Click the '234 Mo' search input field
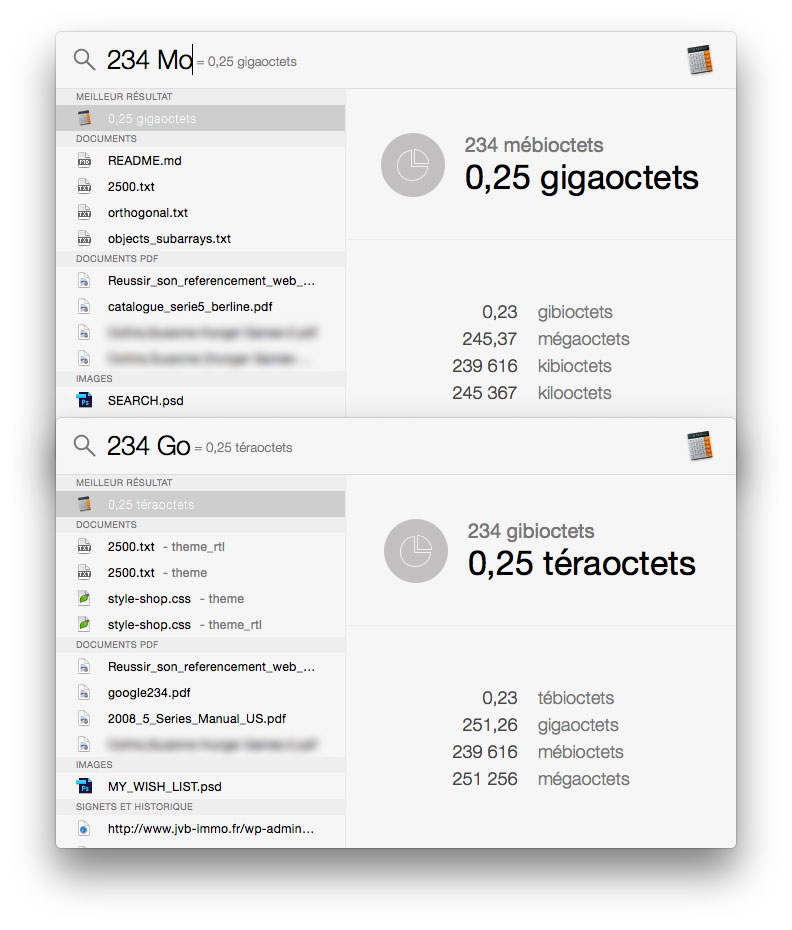 click(392, 60)
